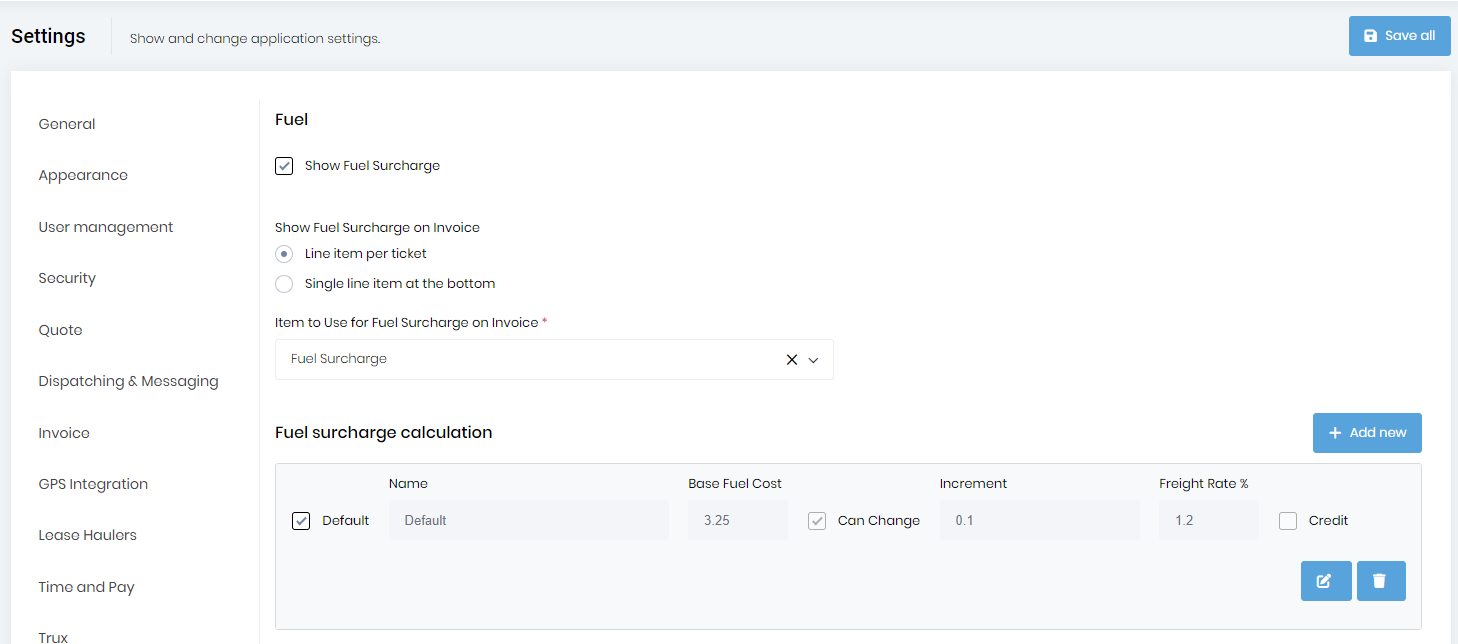1458x644 pixels.
Task: Open the Security settings section
Action: coord(67,277)
